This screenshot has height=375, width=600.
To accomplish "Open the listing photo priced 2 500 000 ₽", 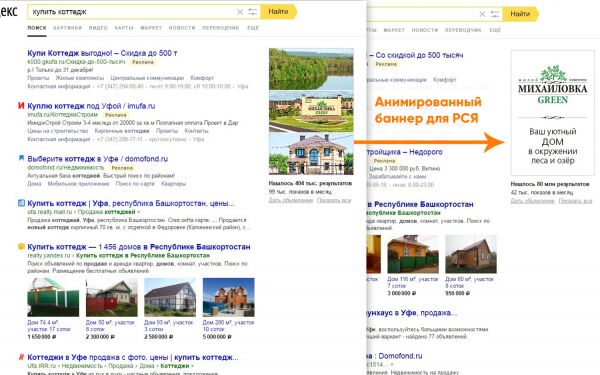I will tap(170, 297).
